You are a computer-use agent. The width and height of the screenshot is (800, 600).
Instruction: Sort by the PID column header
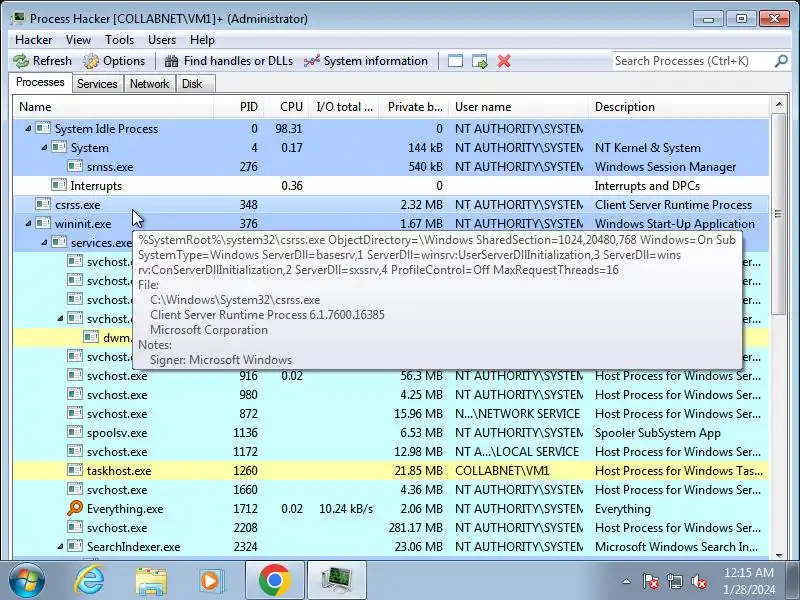[x=239, y=107]
